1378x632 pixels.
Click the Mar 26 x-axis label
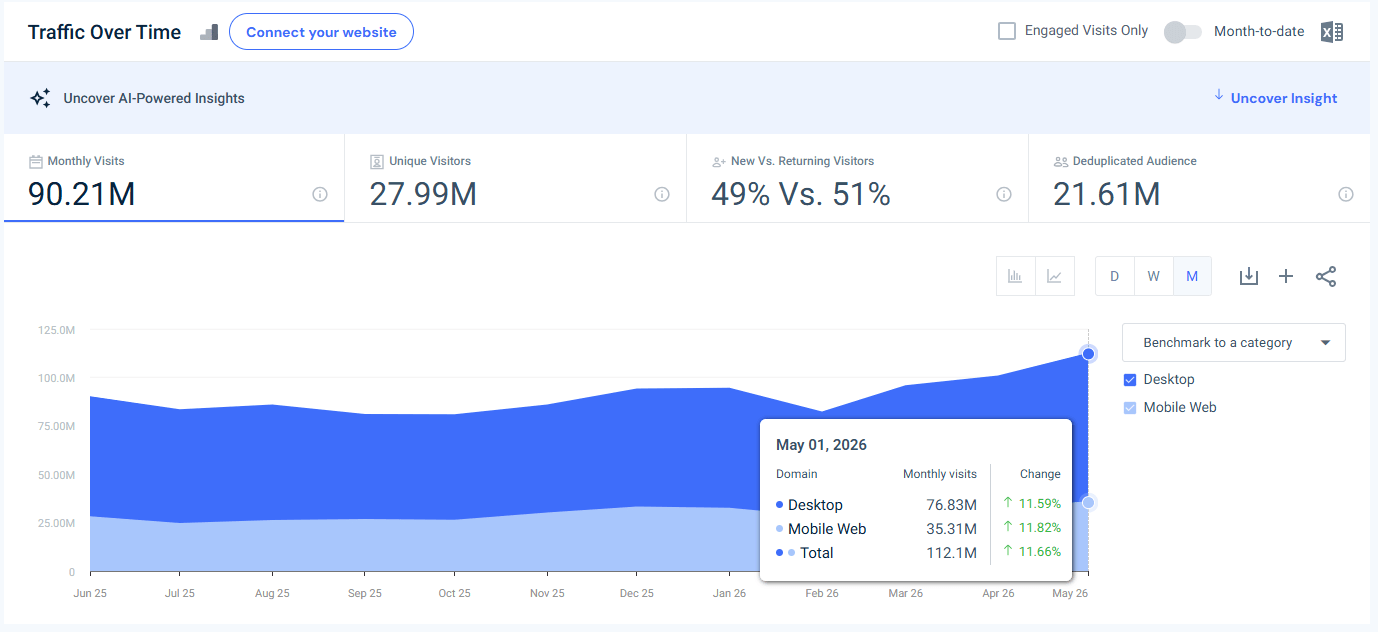906,593
